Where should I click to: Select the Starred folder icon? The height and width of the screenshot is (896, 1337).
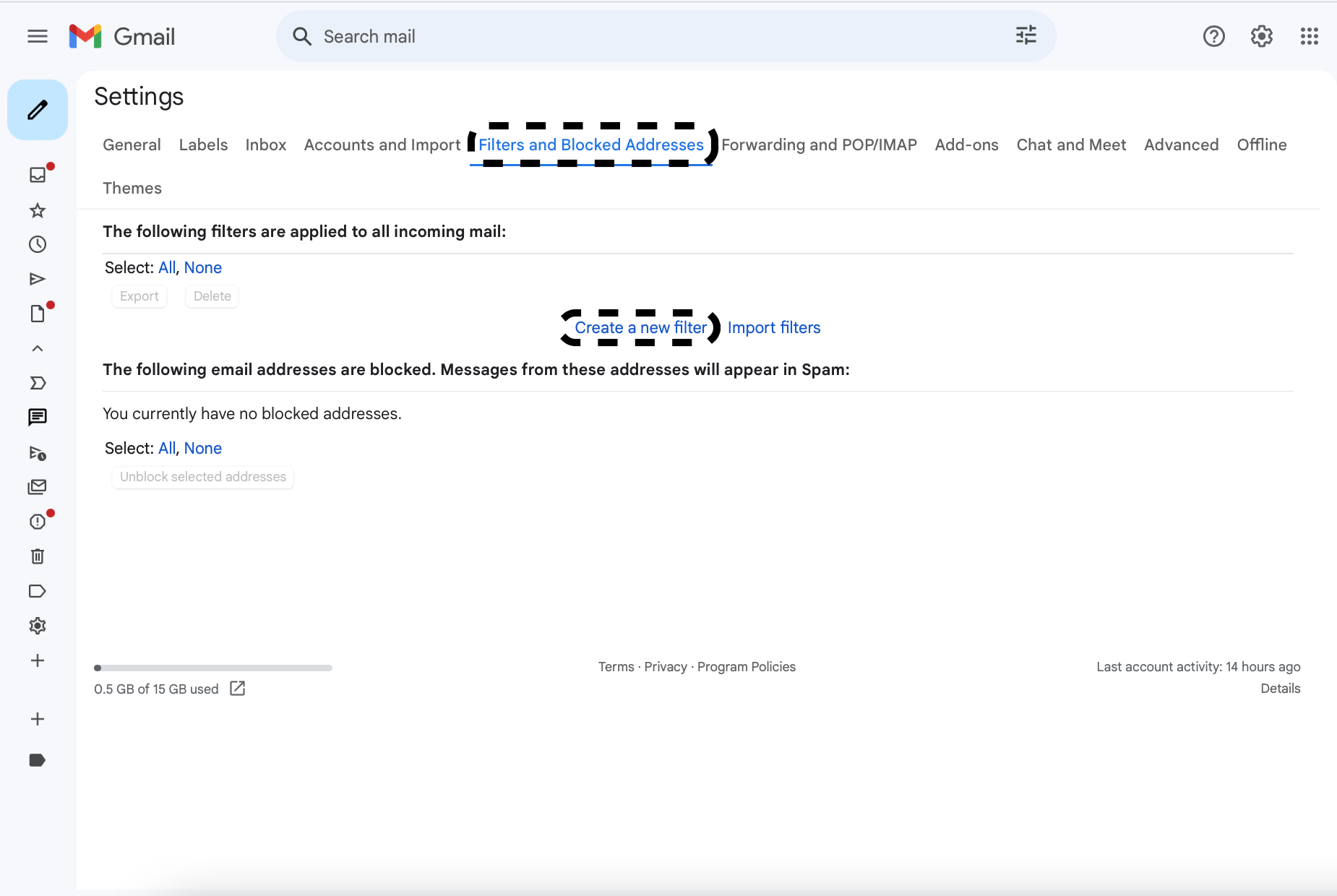(x=38, y=210)
